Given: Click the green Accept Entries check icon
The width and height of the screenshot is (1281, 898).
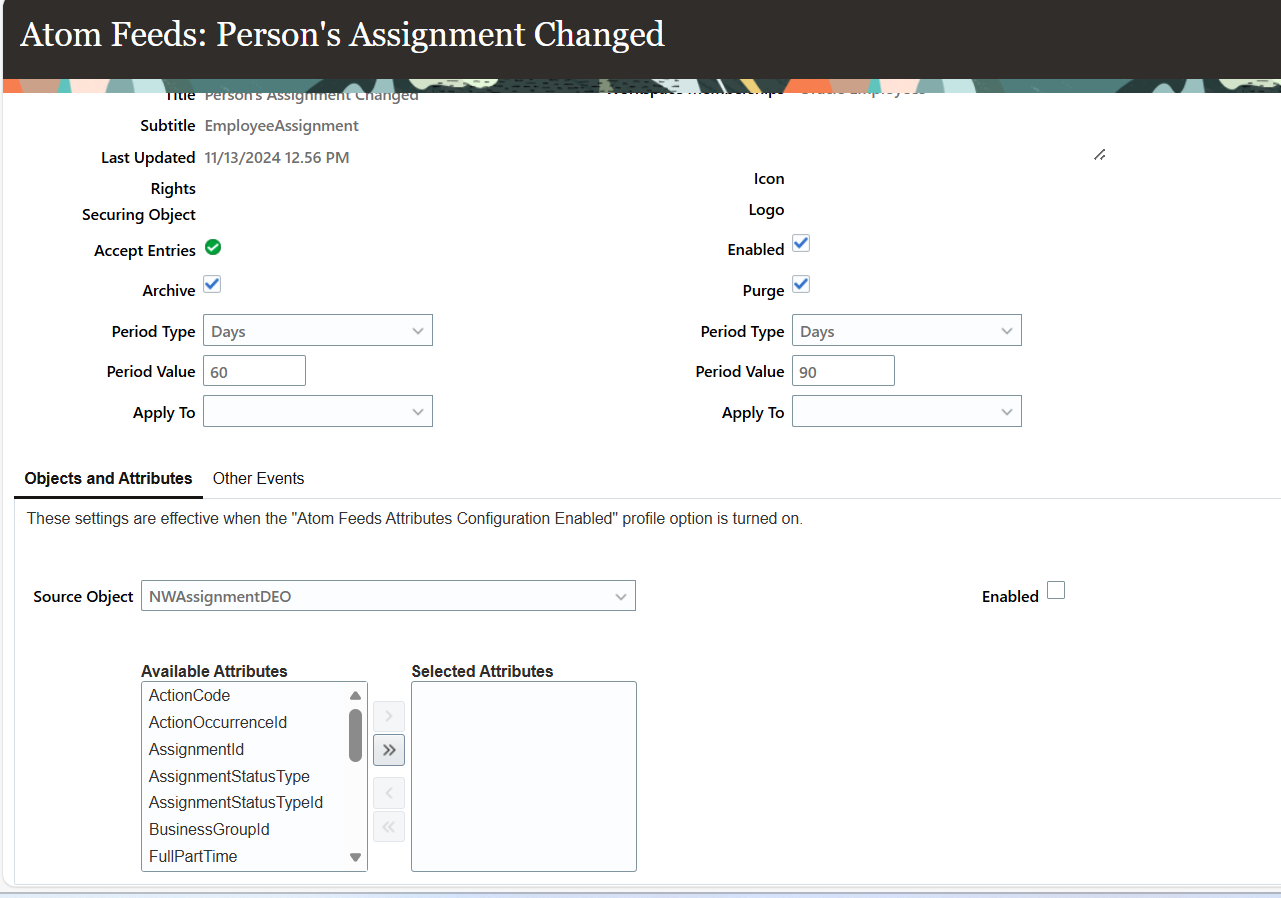Looking at the screenshot, I should pyautogui.click(x=213, y=247).
